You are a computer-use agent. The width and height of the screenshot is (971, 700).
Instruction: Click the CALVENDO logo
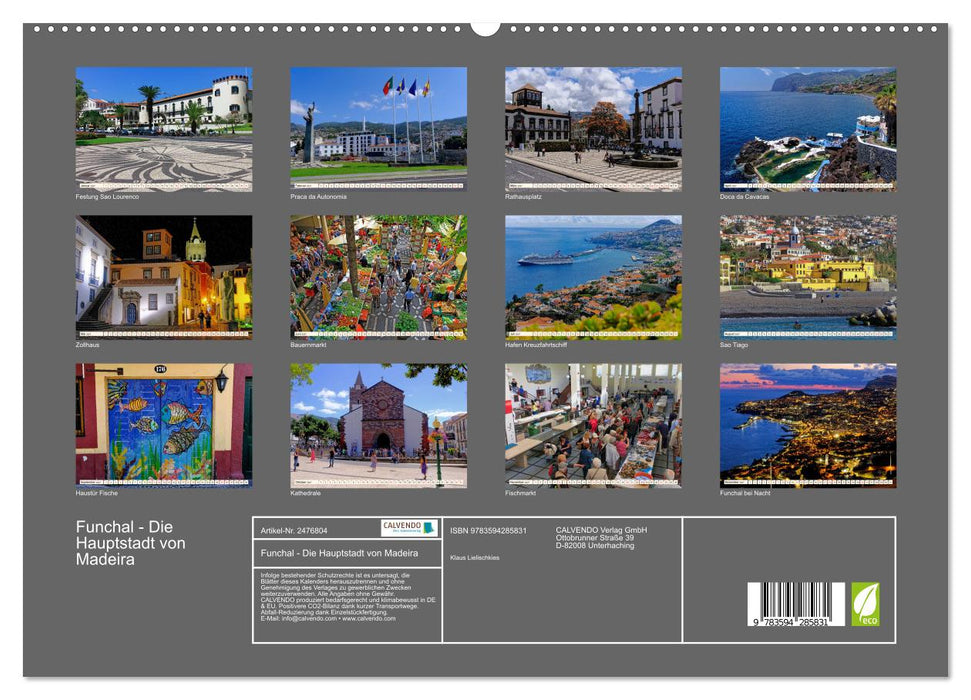[409, 528]
